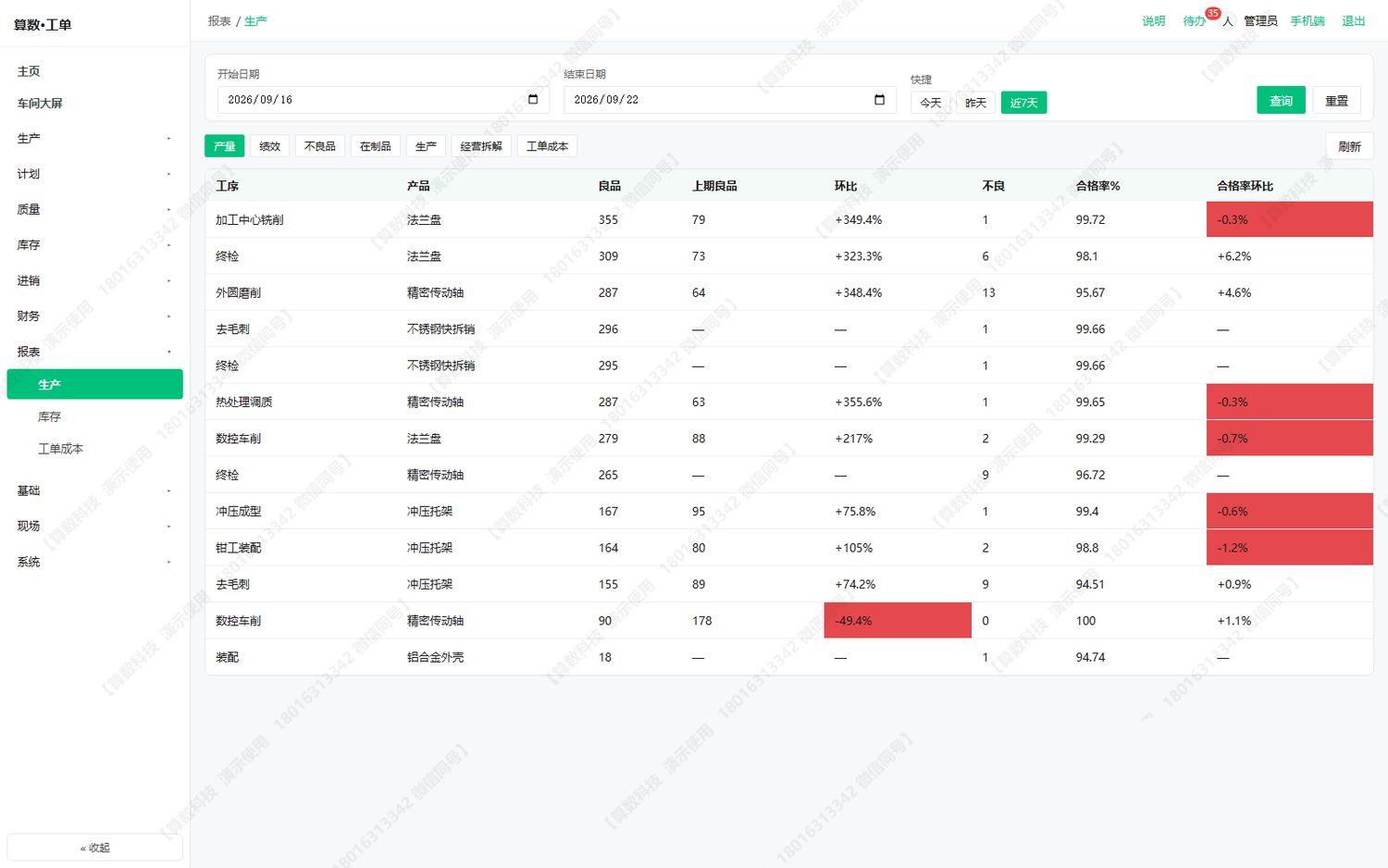Collapse the 报表 sidebar menu
Viewport: 1388px width, 868px height.
94,353
